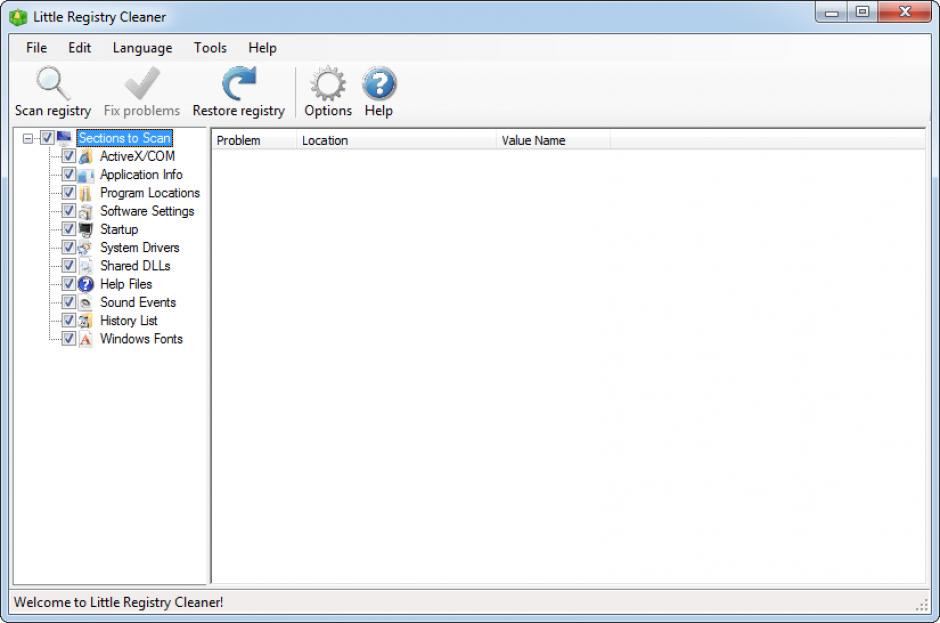
Task: Select the Sections to Scan label
Action: coord(125,138)
